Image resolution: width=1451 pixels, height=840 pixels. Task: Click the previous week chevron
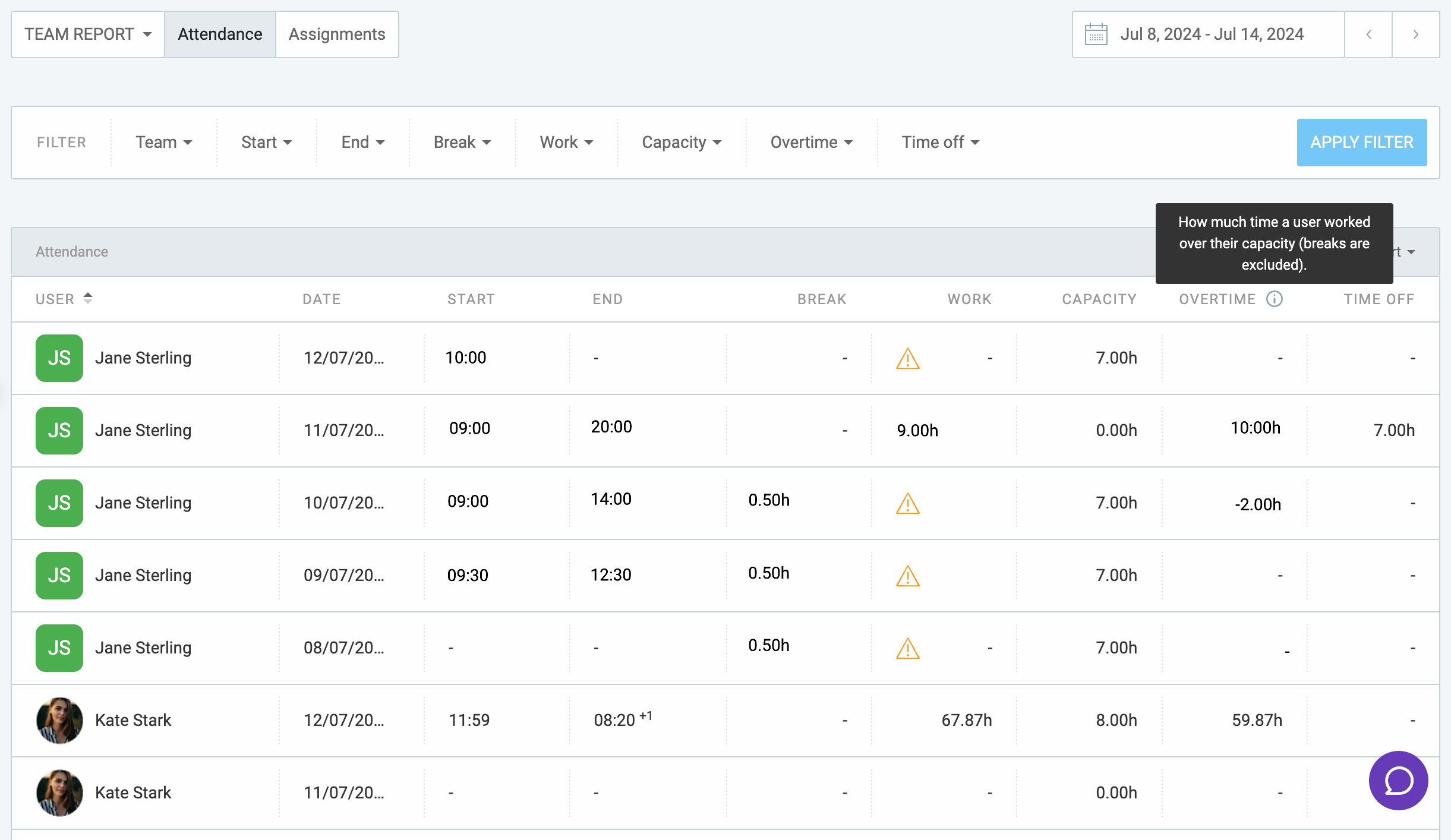(1368, 34)
